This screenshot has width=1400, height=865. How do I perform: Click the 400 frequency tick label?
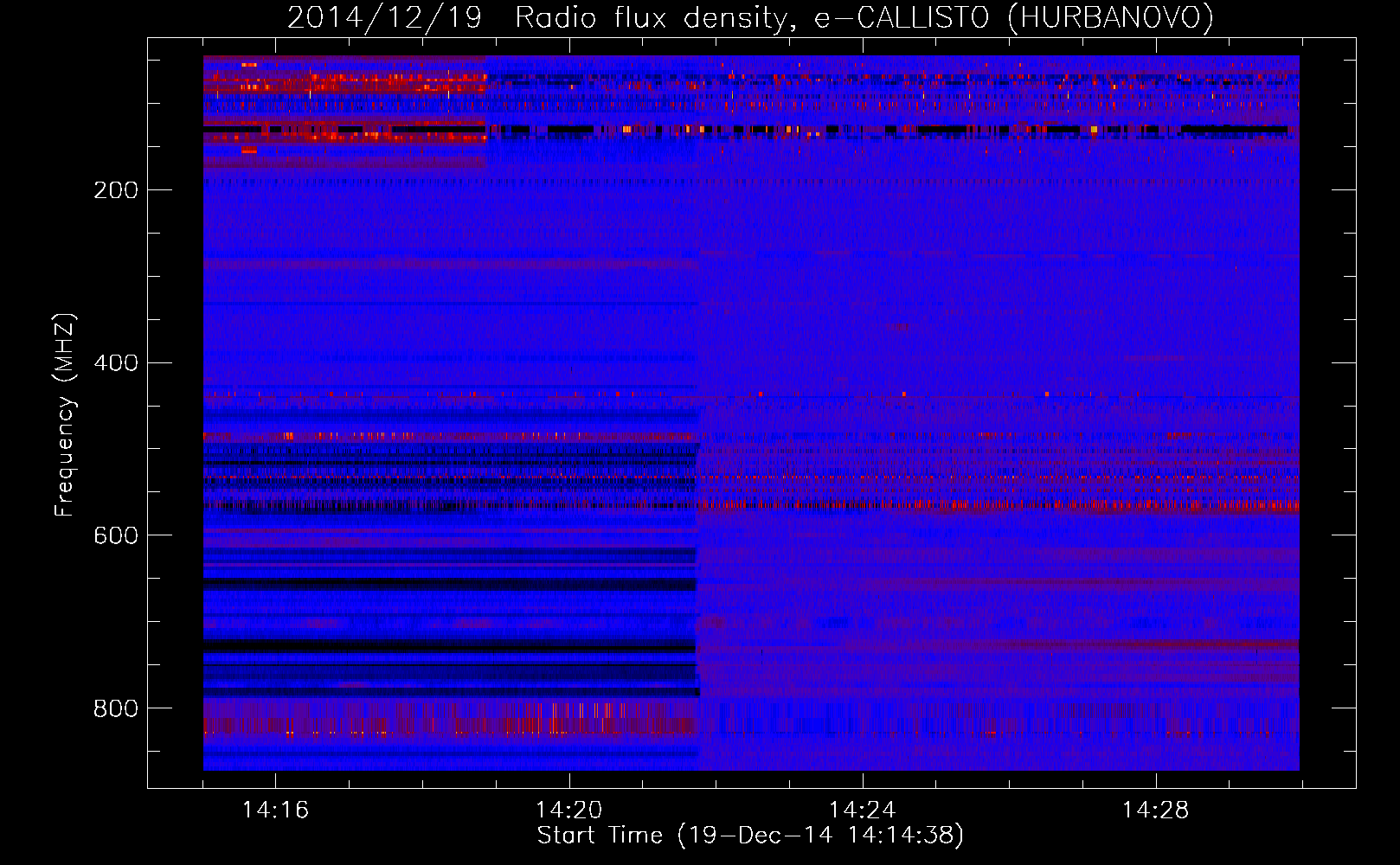116,362
